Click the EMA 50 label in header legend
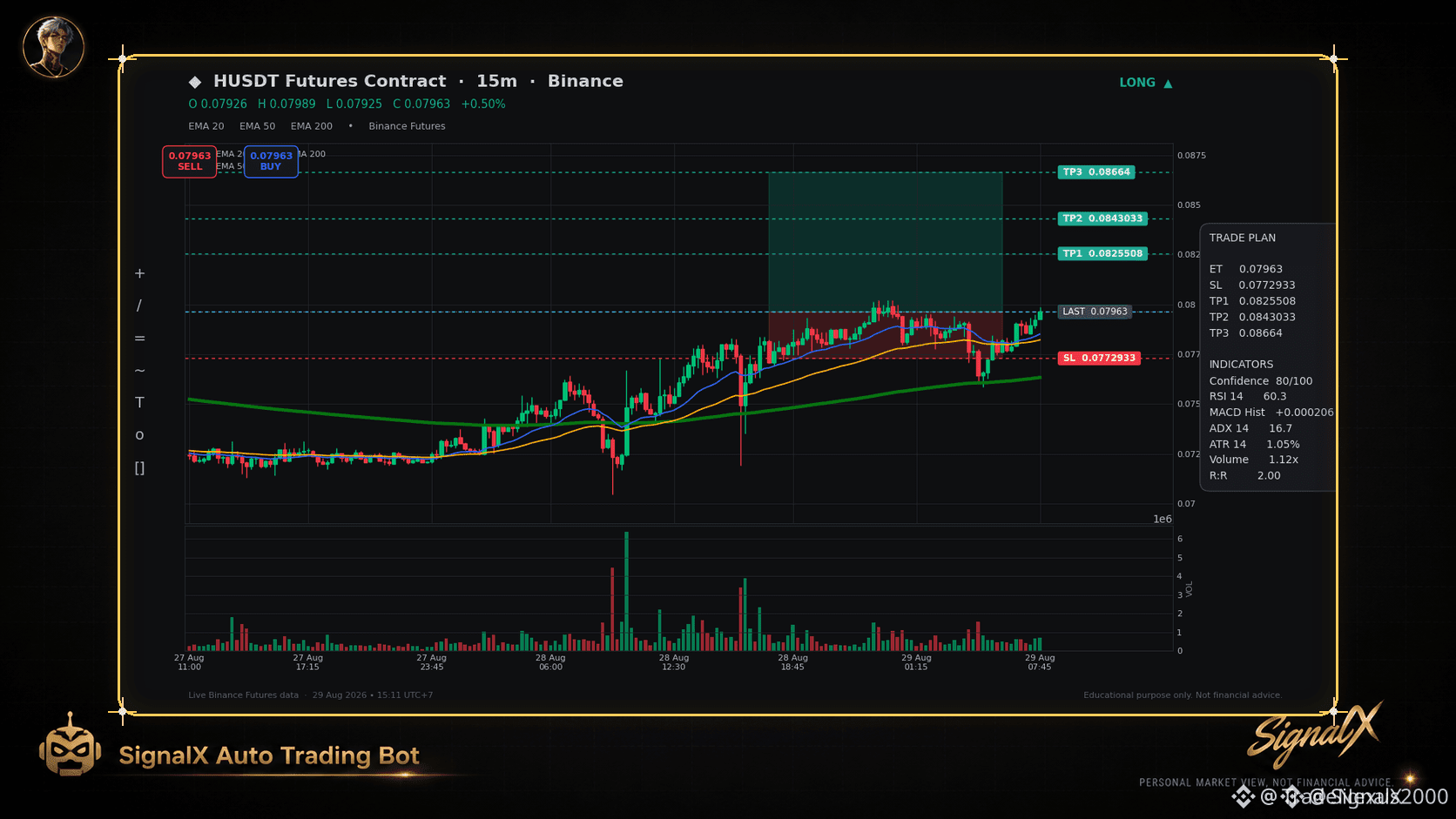1456x819 pixels. point(258,126)
